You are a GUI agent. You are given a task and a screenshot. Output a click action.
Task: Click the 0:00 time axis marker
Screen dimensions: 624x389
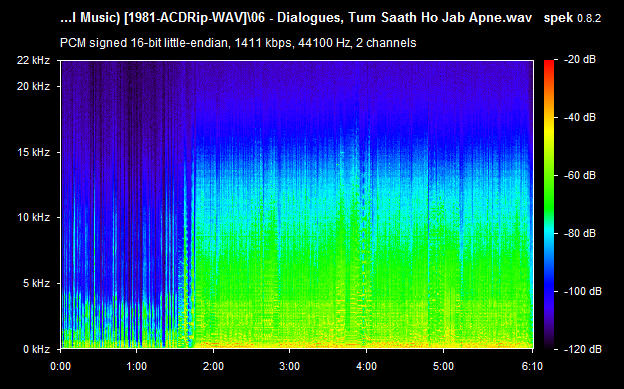(60, 366)
